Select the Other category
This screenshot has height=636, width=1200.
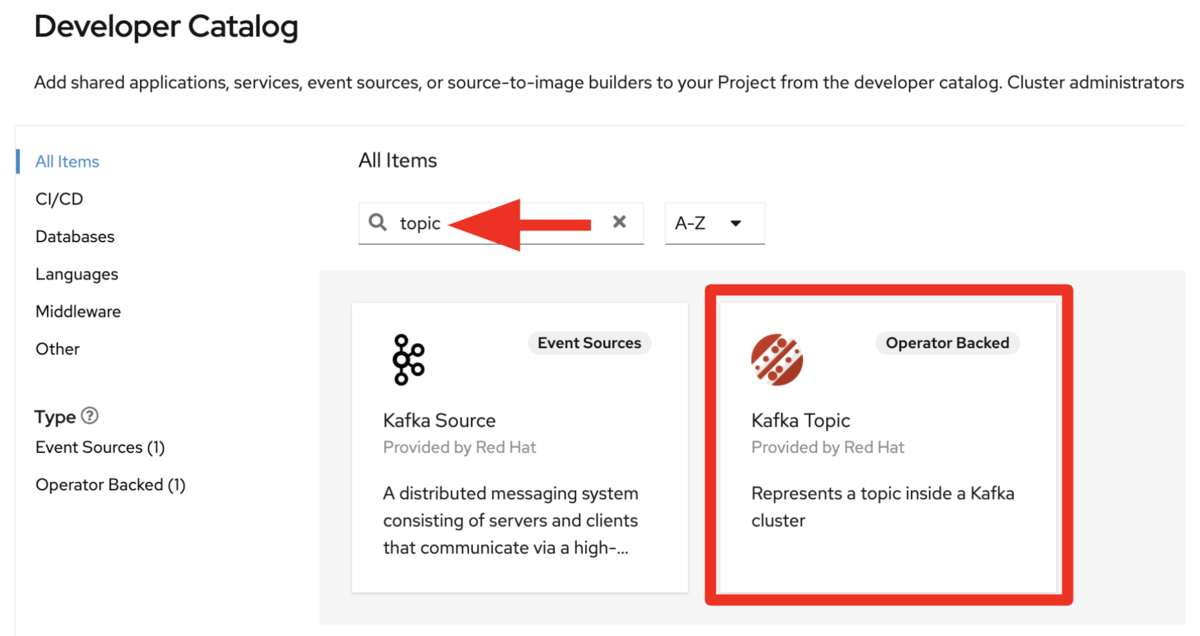[57, 349]
